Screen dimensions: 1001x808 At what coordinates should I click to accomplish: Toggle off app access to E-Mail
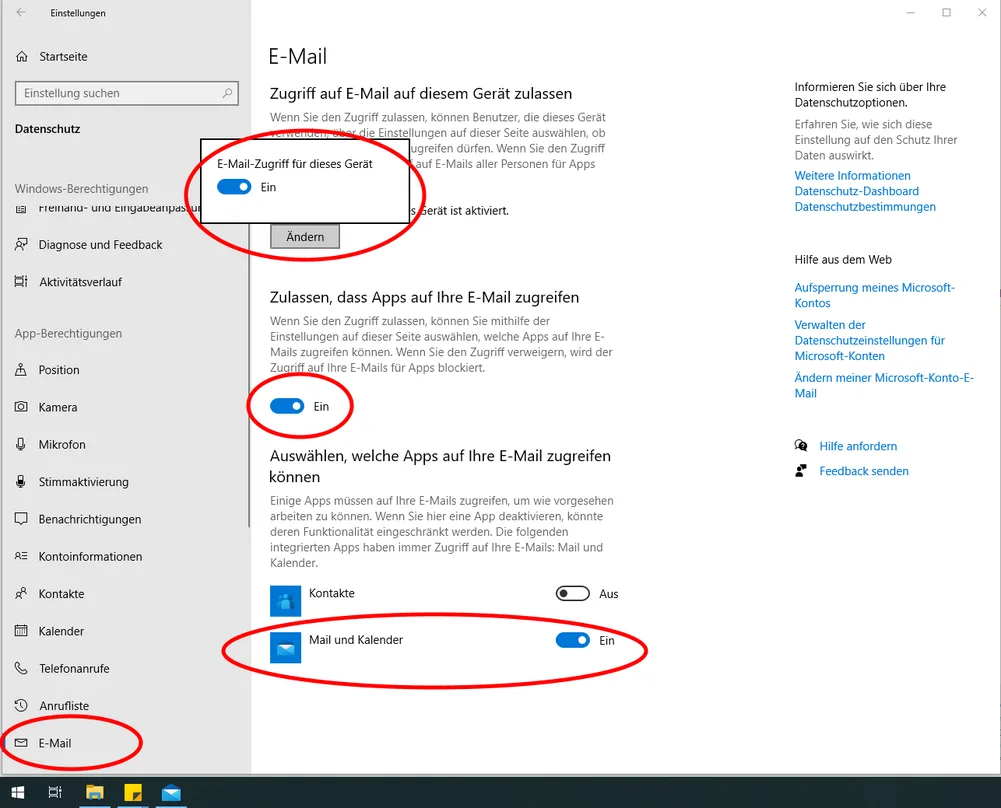[287, 406]
